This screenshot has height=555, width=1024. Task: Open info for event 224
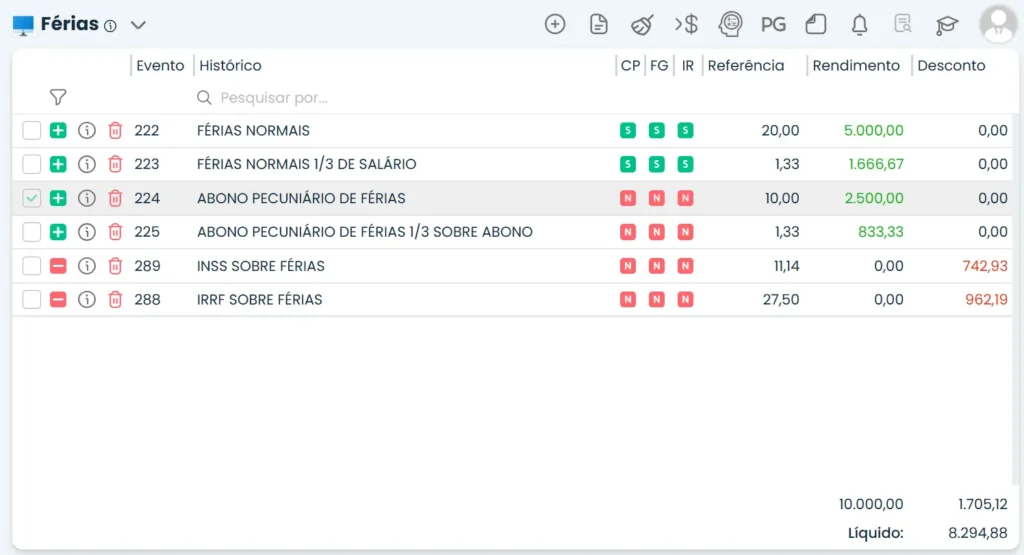click(87, 198)
